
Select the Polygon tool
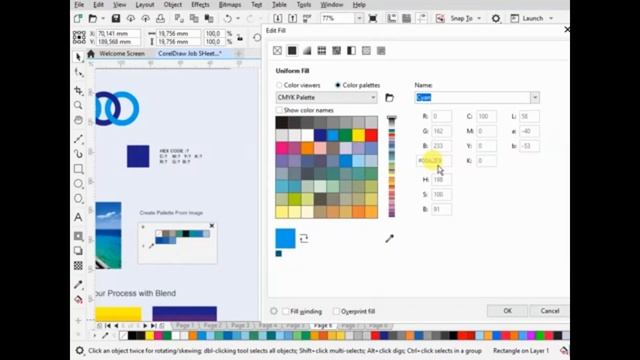click(78, 199)
